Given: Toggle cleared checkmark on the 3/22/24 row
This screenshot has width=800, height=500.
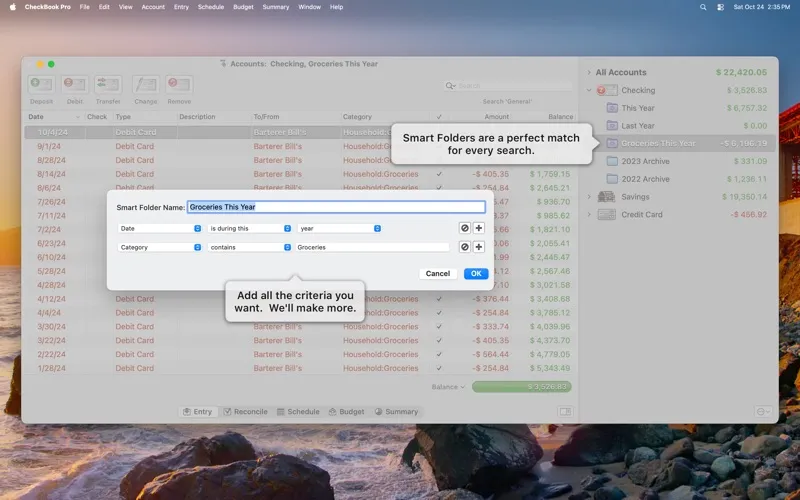Looking at the screenshot, I should [x=439, y=340].
